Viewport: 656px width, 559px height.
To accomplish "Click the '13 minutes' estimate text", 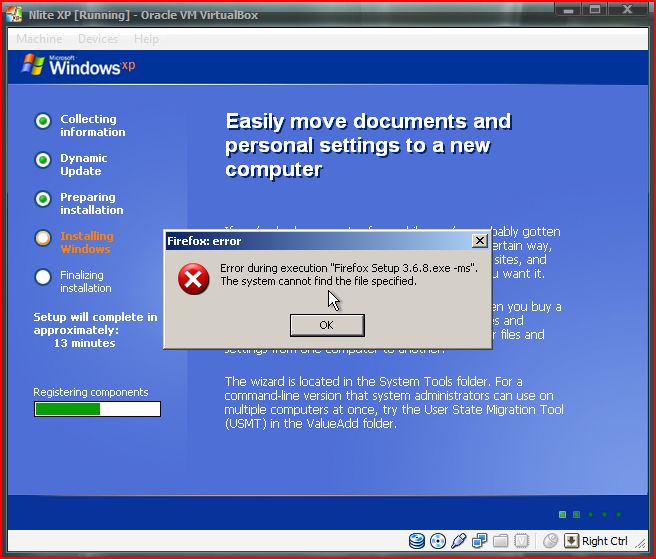I will coord(85,343).
